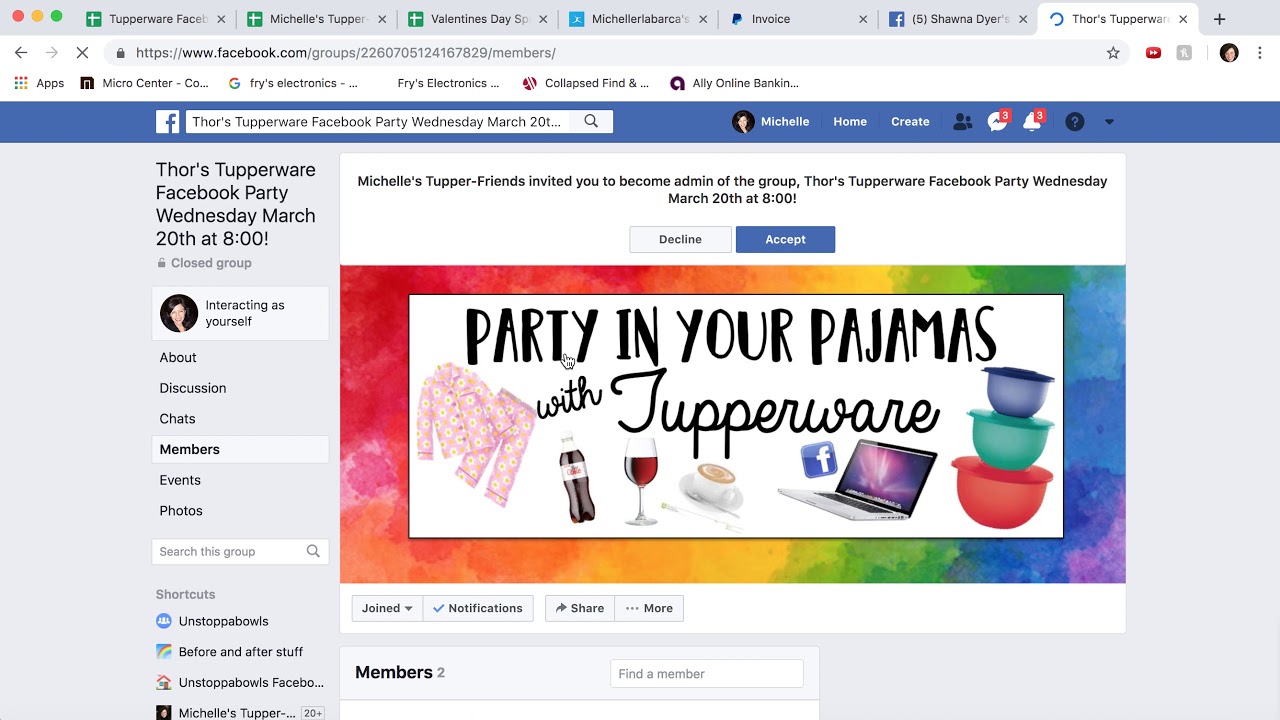Open Ally Online Banking bookmark
Image resolution: width=1280 pixels, height=720 pixels.
coord(735,83)
